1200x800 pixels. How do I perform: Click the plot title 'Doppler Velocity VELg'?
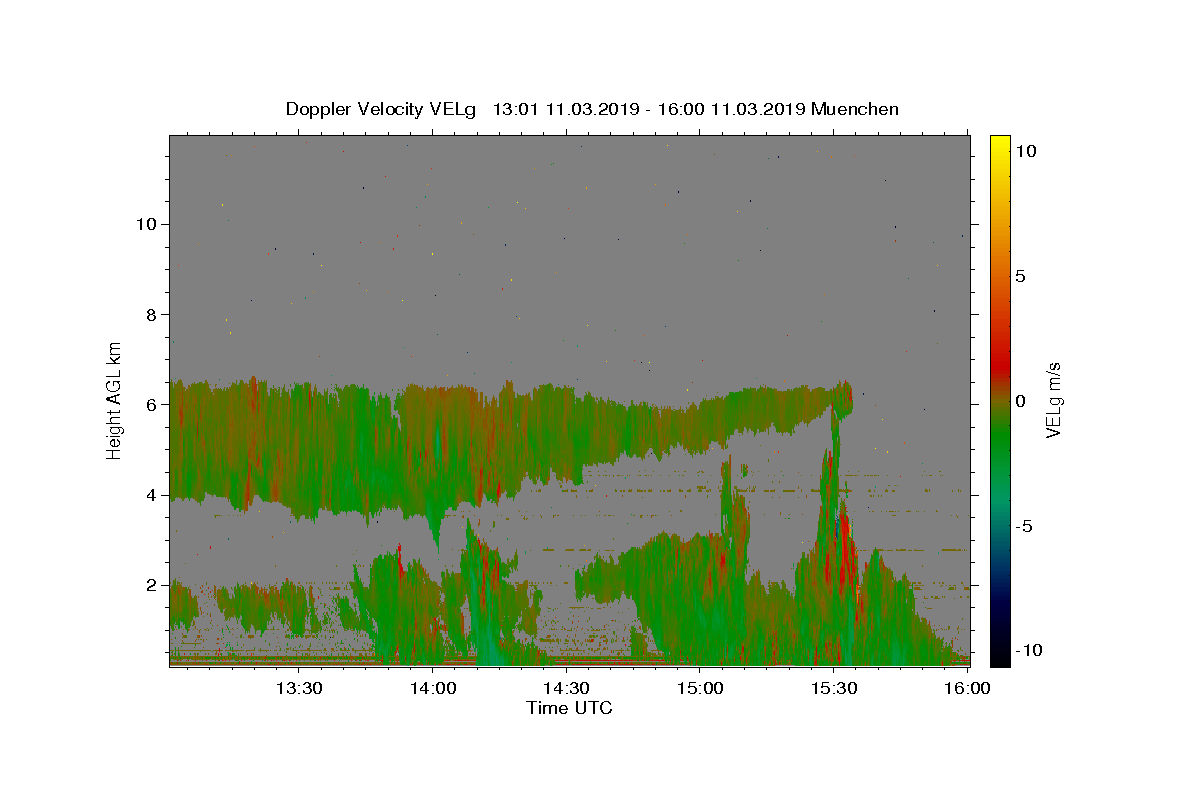(x=383, y=110)
